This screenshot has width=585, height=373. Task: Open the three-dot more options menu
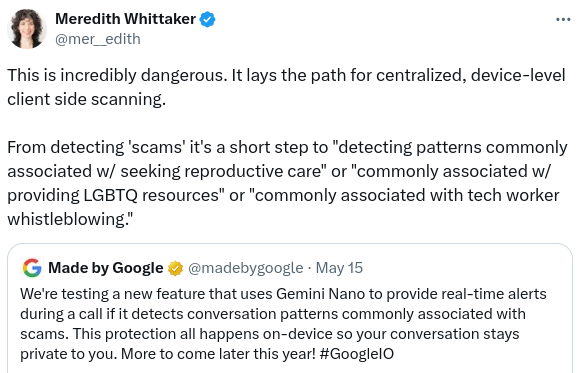pyautogui.click(x=563, y=19)
